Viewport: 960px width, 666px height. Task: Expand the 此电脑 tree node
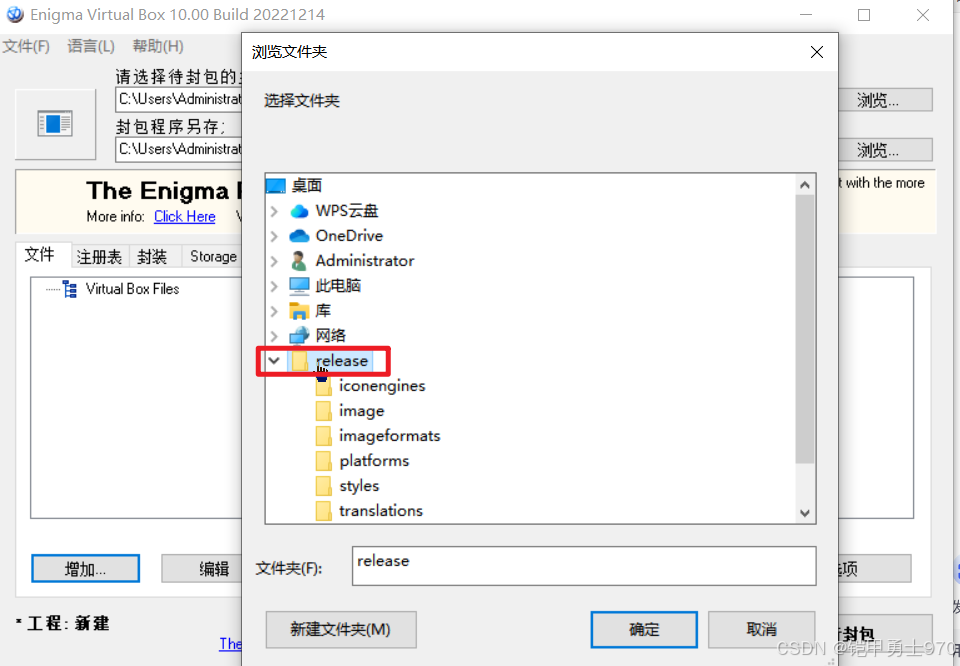[274, 286]
